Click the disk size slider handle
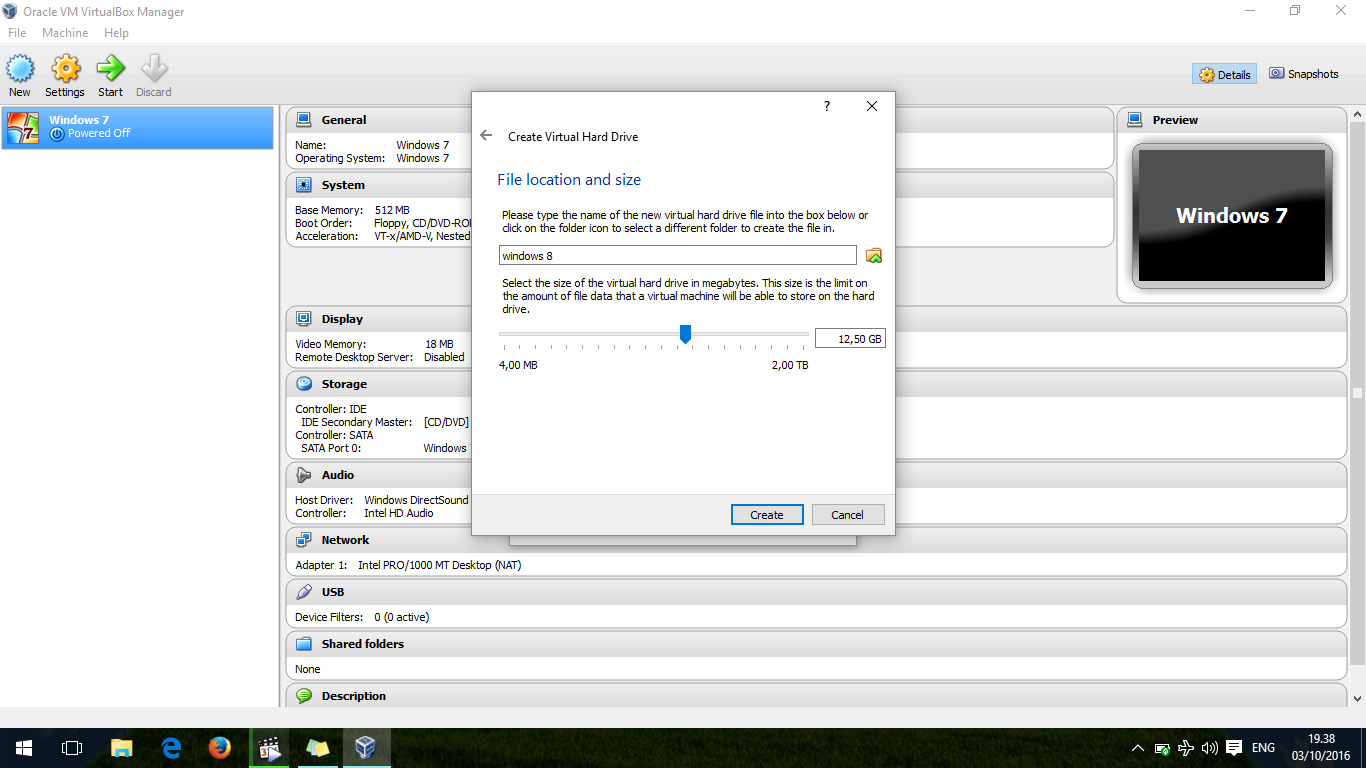This screenshot has height=768, width=1366. (x=685, y=334)
